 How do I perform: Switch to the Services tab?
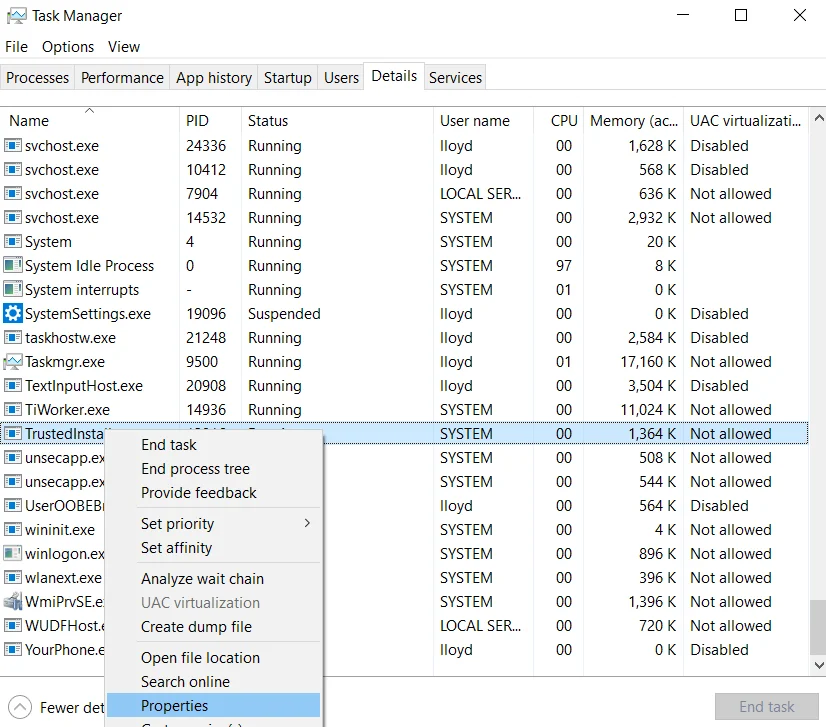455,77
